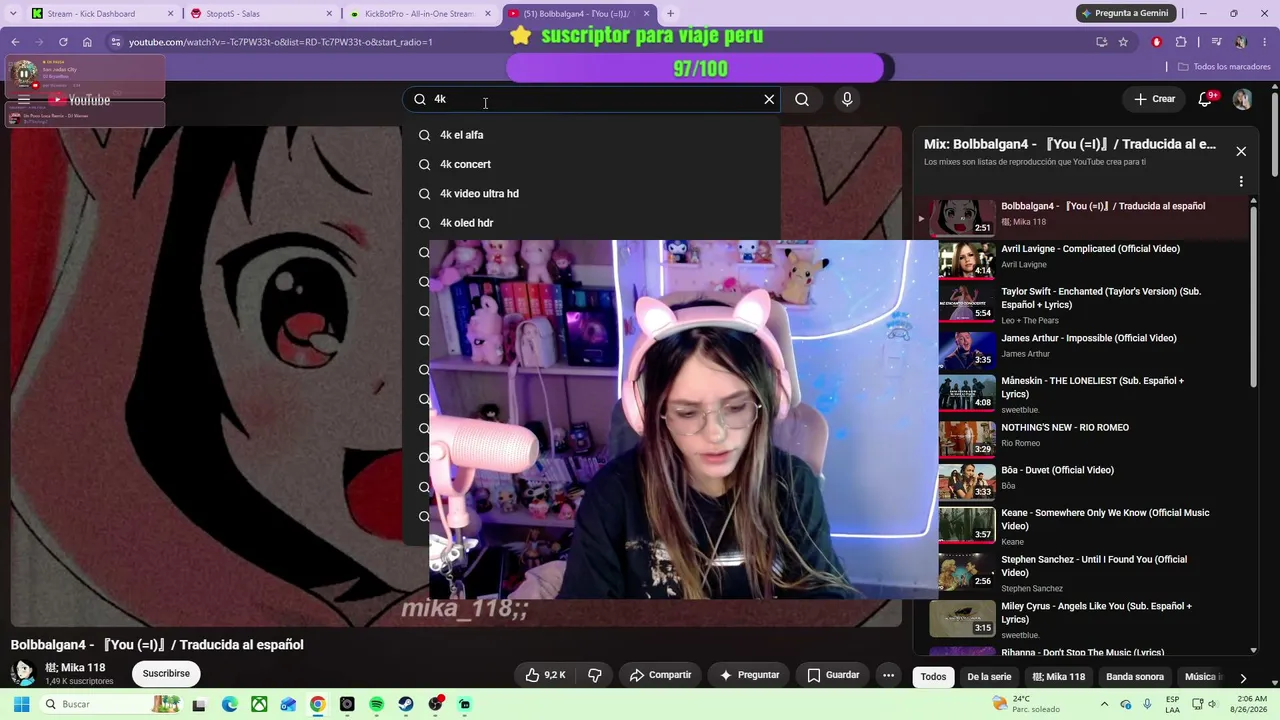
Task: Start voice search with the microphone icon
Action: coord(847,99)
